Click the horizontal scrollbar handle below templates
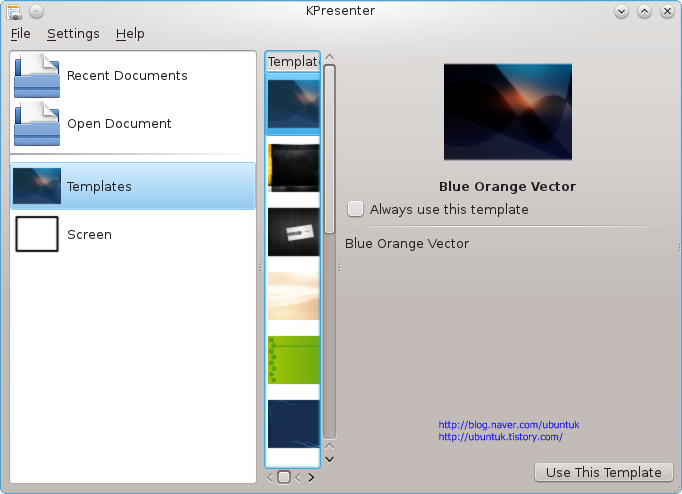This screenshot has height=494, width=682. [x=284, y=477]
